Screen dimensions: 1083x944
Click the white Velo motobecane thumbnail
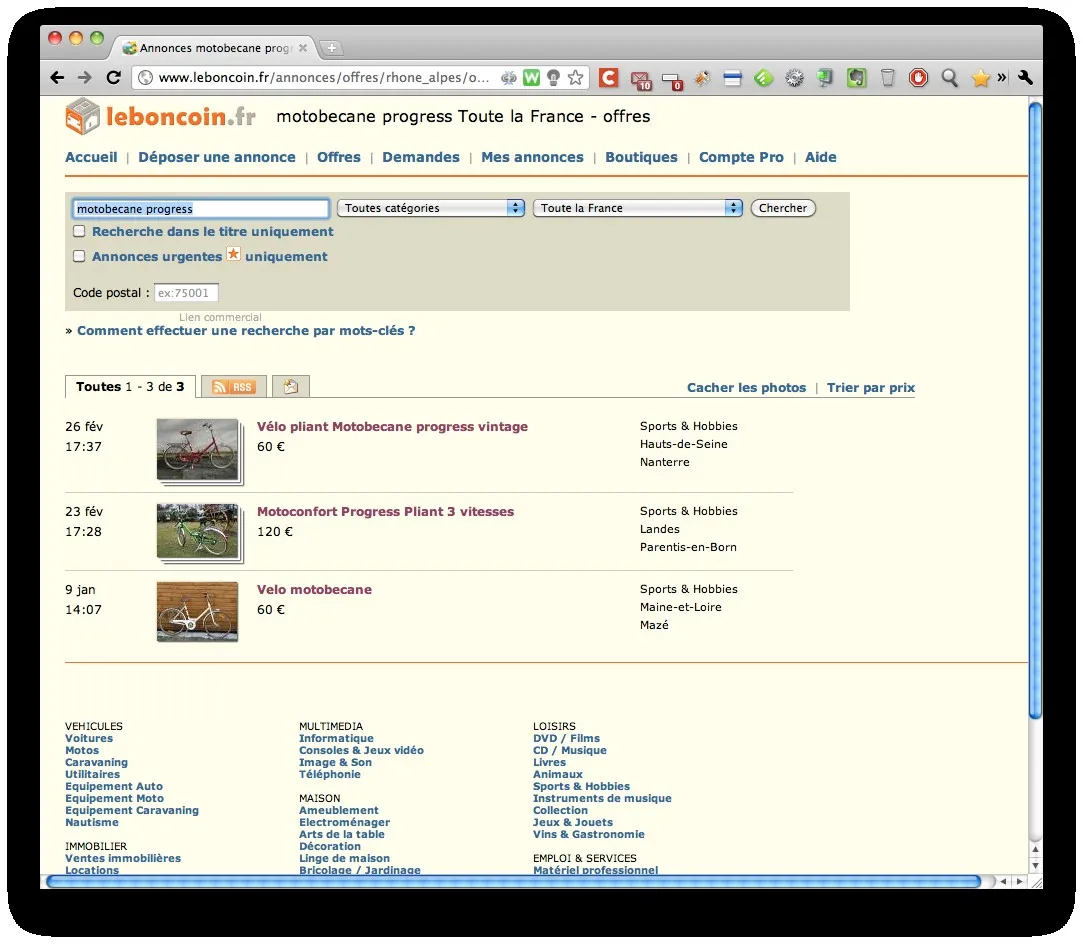[x=198, y=612]
